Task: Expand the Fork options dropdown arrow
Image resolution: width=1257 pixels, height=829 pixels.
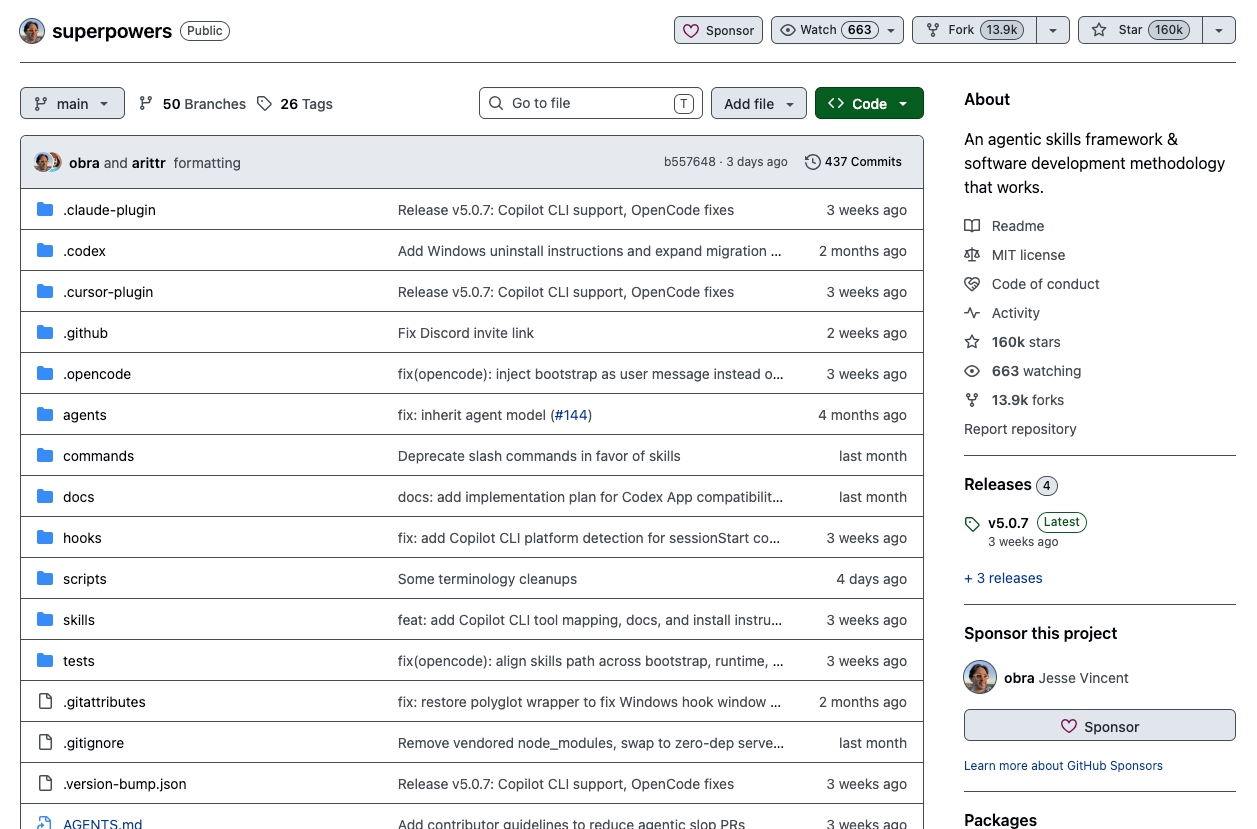Action: 1053,30
